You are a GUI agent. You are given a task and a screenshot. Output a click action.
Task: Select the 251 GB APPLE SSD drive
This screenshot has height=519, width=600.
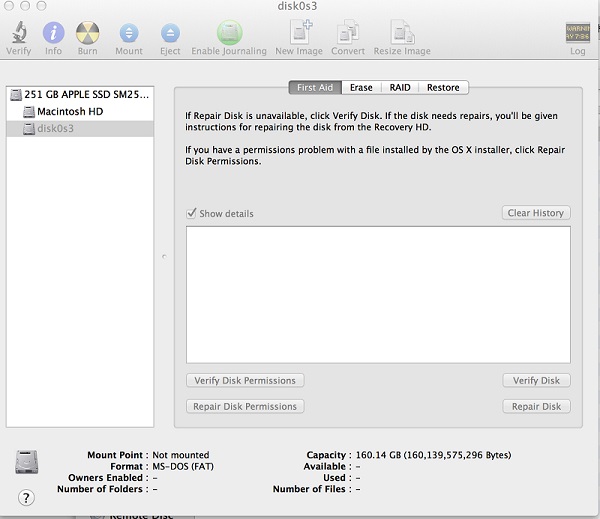pyautogui.click(x=80, y=95)
